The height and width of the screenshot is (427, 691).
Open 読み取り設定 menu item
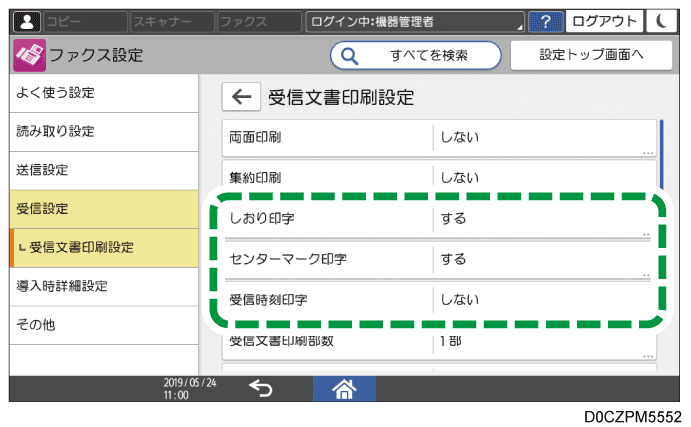pyautogui.click(x=104, y=132)
